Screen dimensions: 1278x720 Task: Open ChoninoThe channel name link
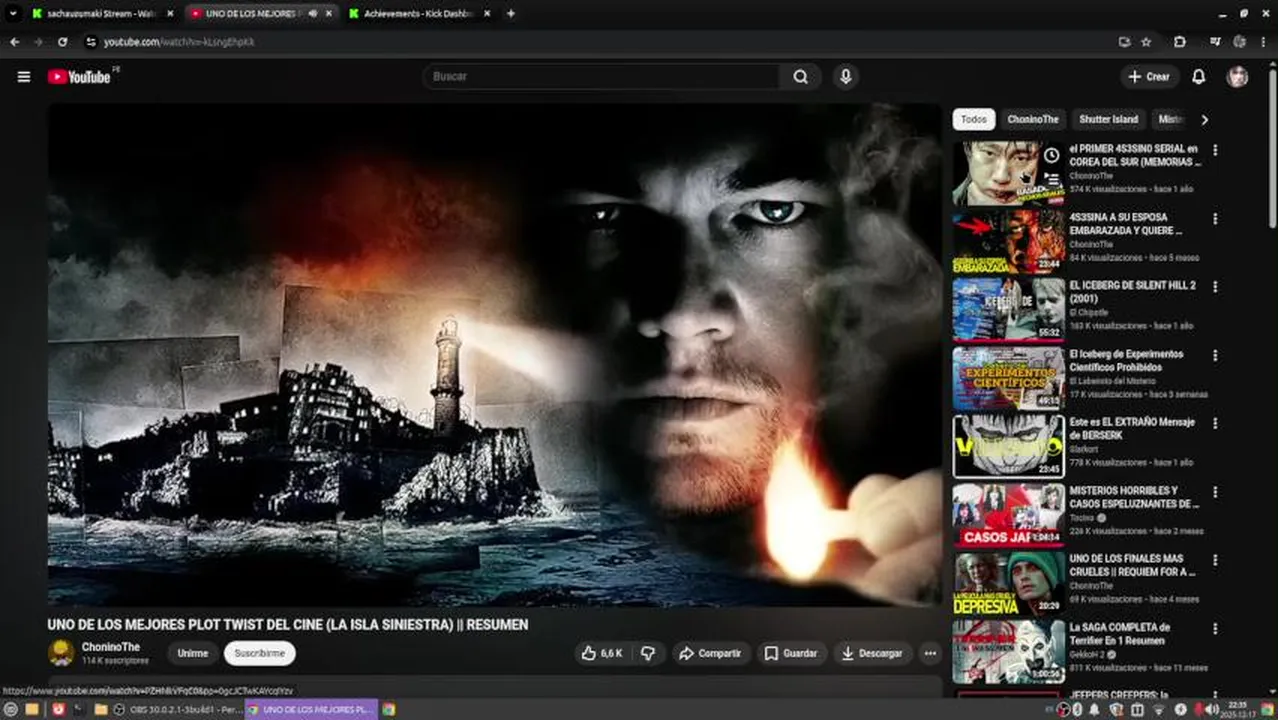(111, 647)
